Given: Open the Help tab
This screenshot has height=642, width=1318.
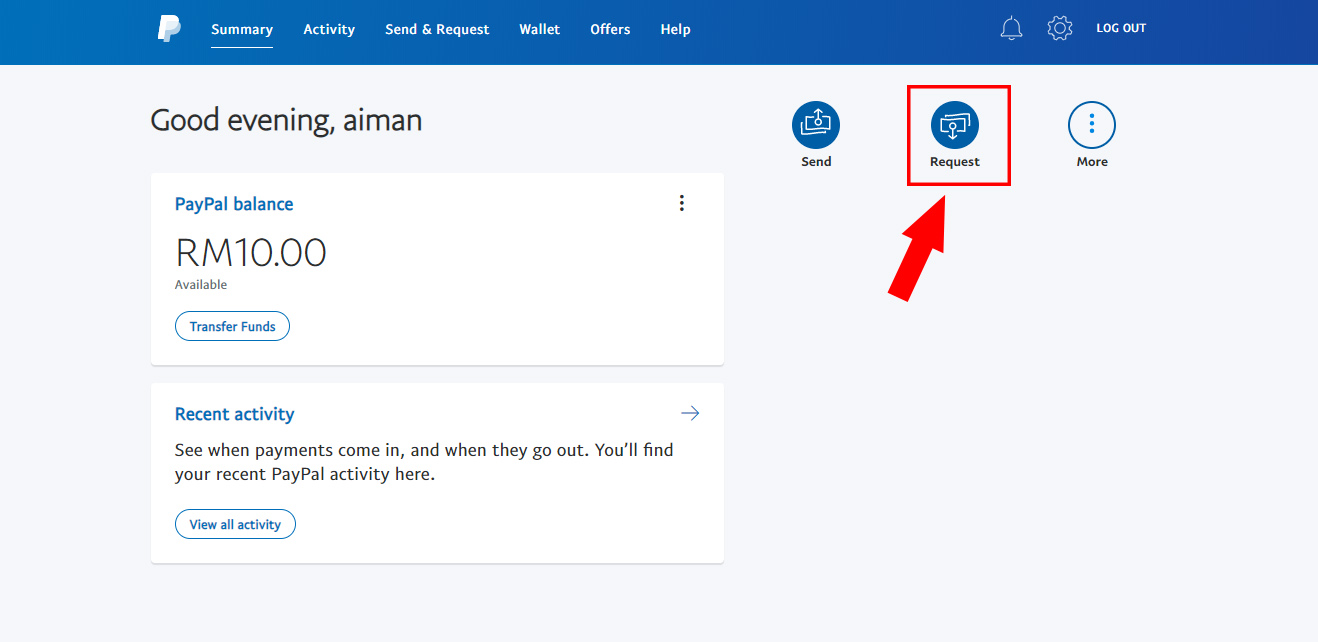Looking at the screenshot, I should [675, 29].
